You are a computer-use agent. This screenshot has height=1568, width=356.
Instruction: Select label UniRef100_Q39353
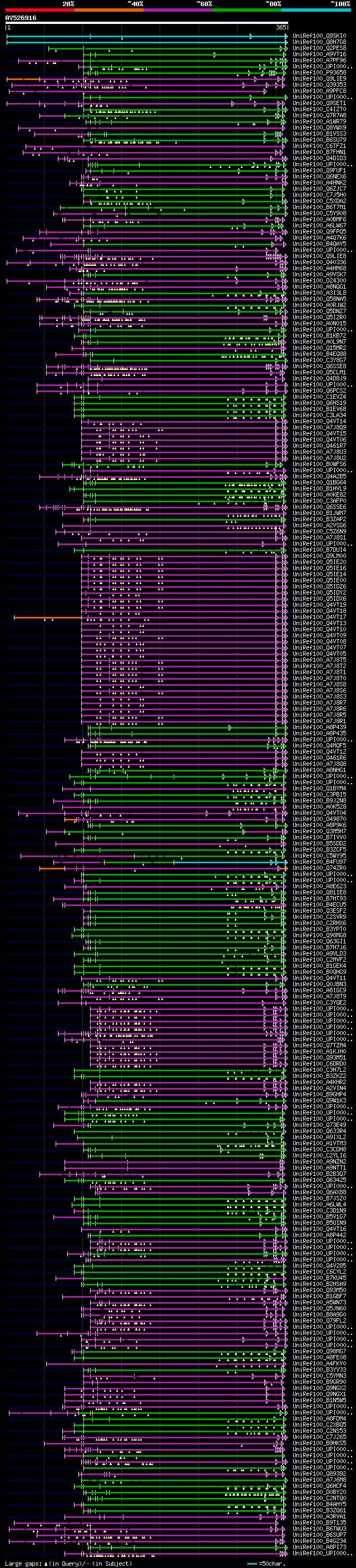pyautogui.click(x=319, y=85)
